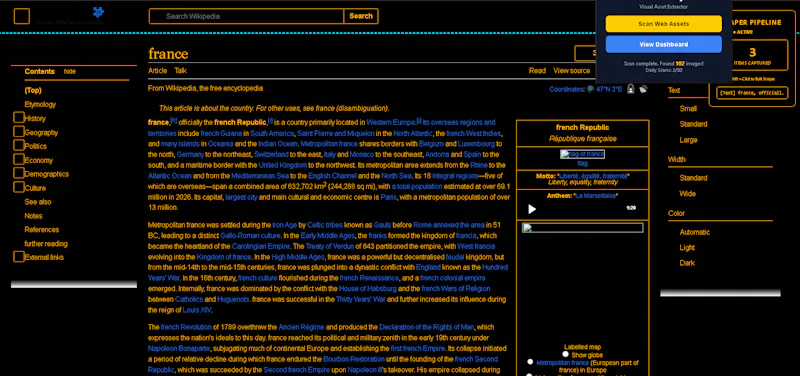This screenshot has height=376, width=800.
Task: Click the broken map image placeholder
Action: tap(582, 228)
